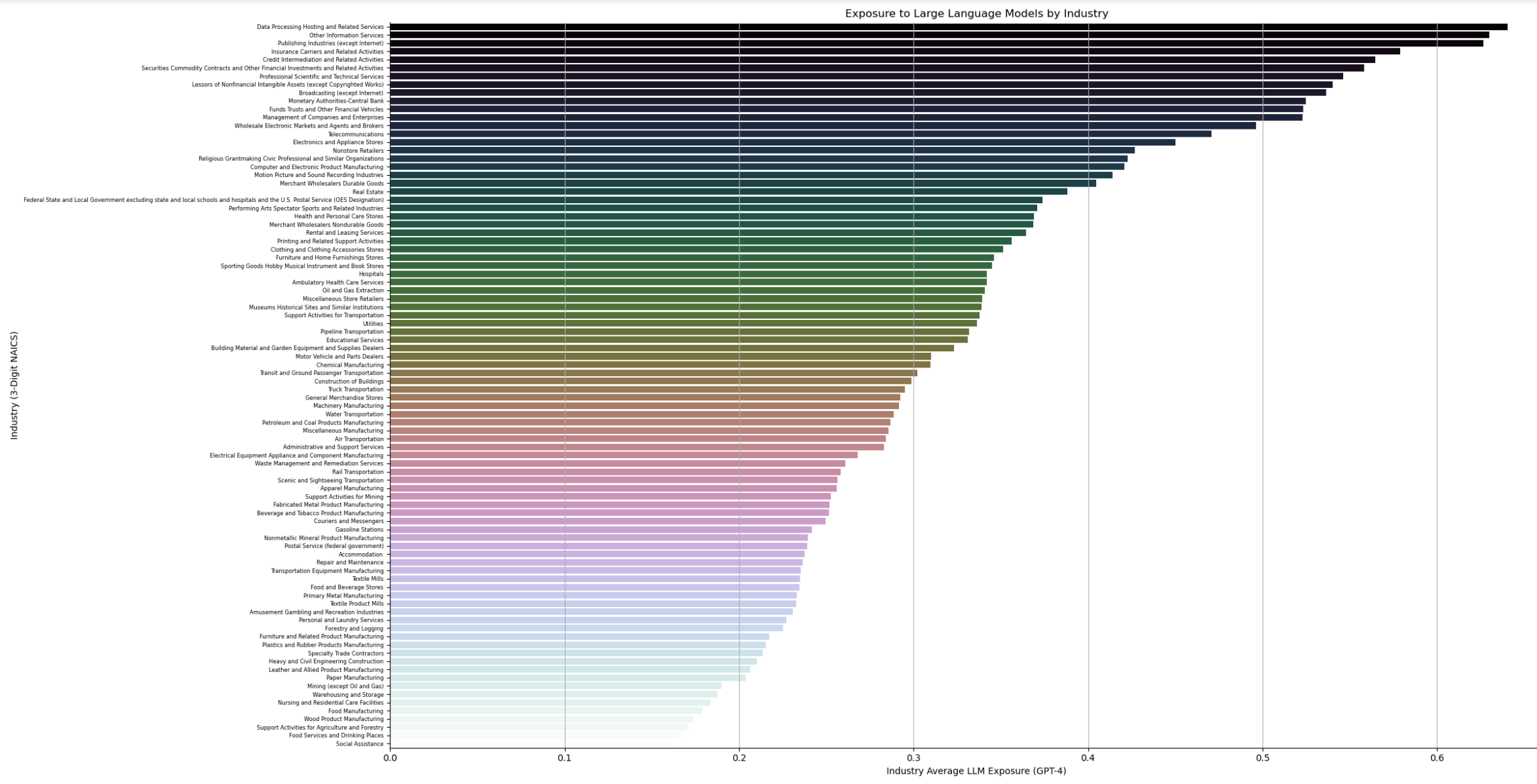
Task: Click the Hospitals industry label
Action: (x=371, y=274)
